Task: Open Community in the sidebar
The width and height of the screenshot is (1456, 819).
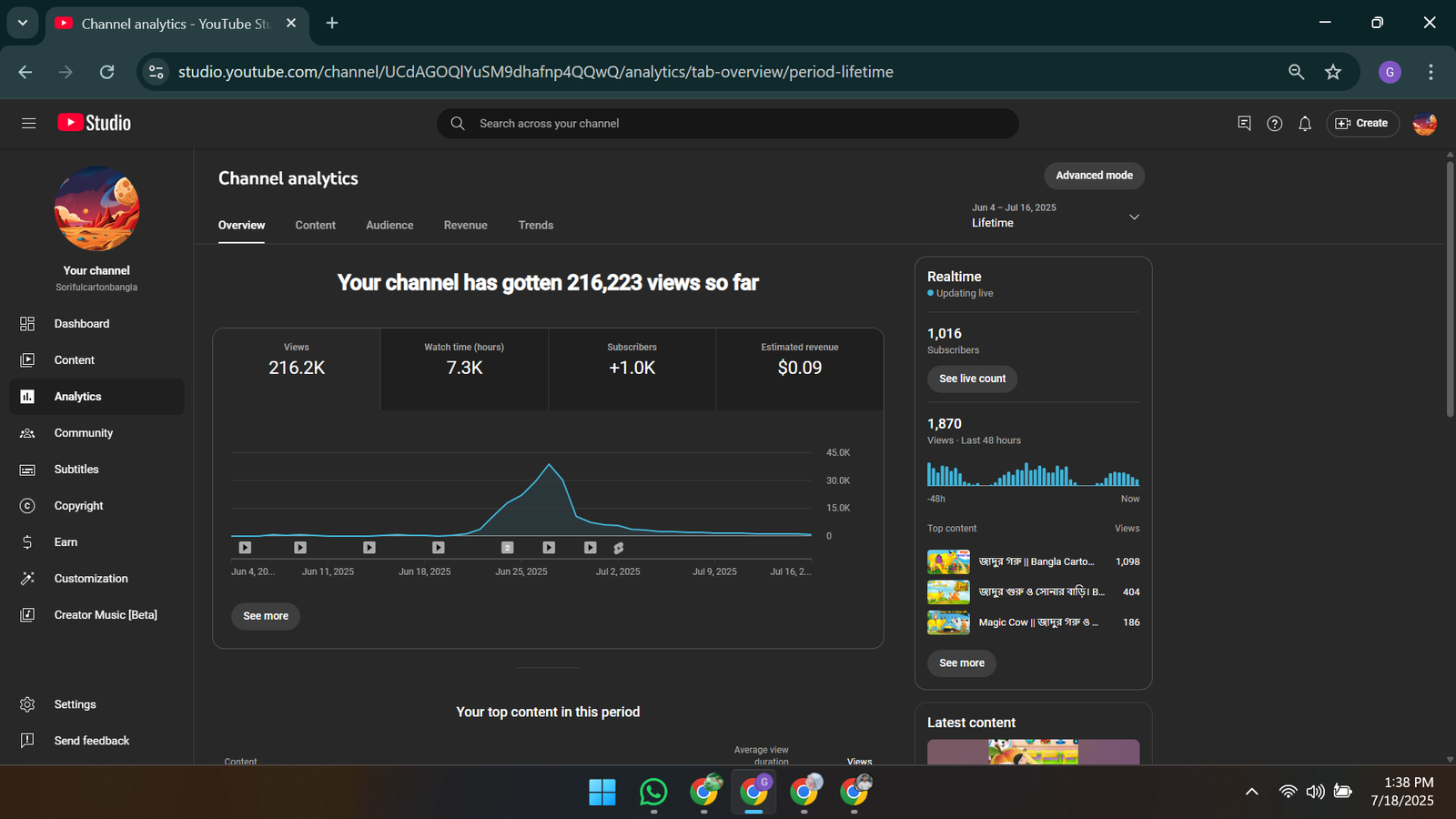Action: [96, 433]
